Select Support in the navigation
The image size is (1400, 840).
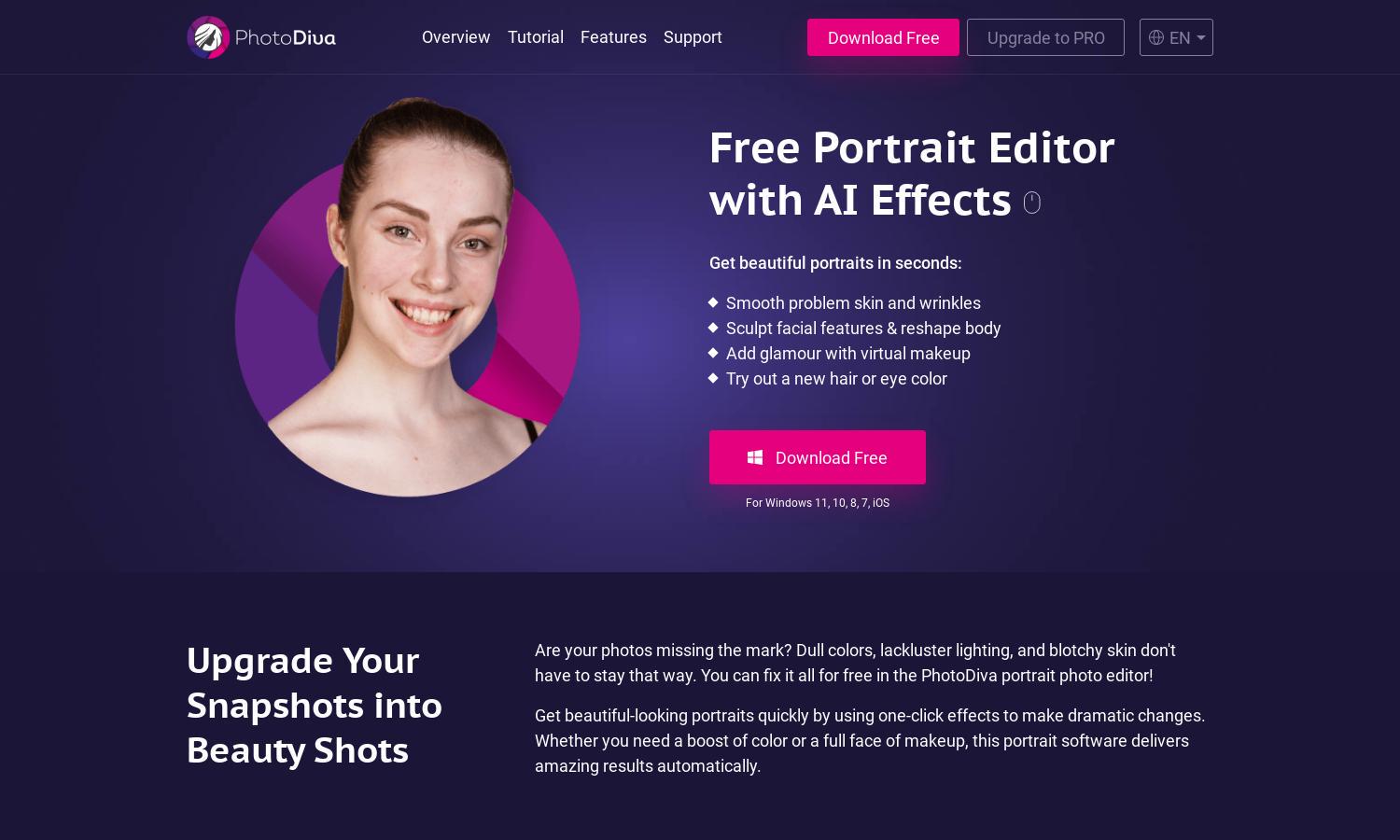(x=693, y=37)
